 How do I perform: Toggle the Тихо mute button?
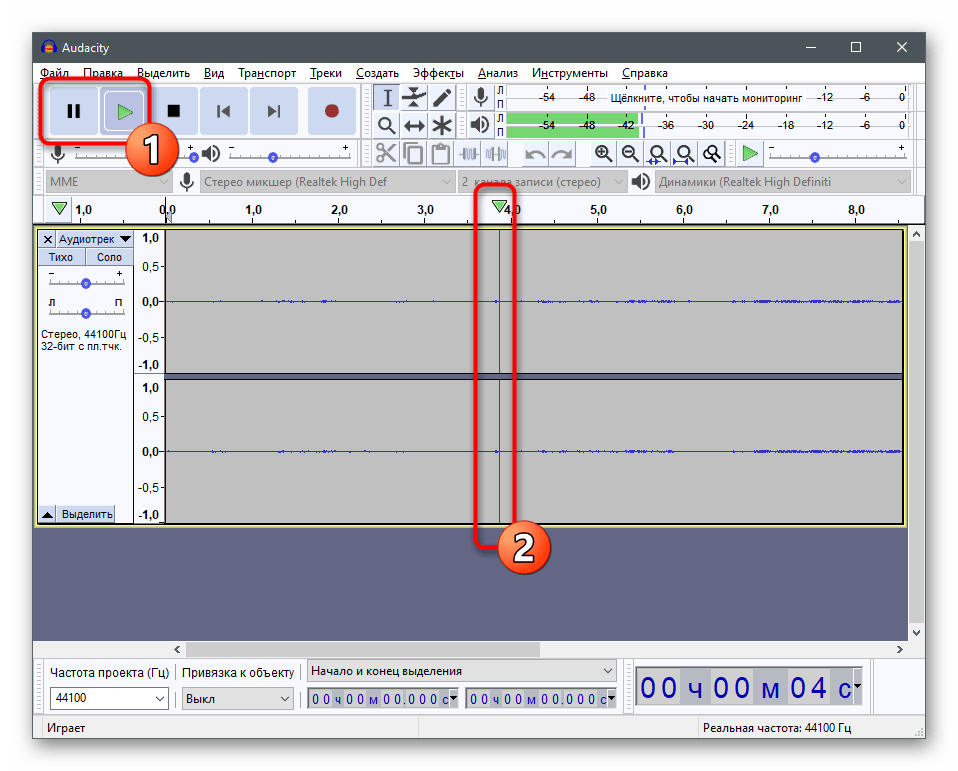(61, 257)
